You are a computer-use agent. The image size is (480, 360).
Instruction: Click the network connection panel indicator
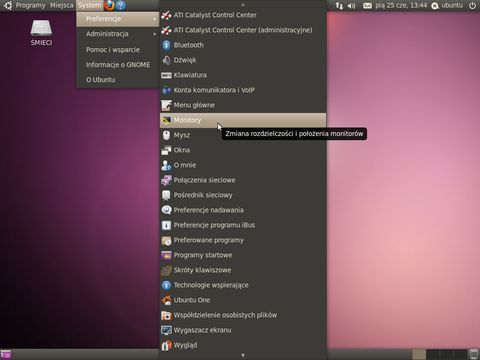tap(339, 5)
